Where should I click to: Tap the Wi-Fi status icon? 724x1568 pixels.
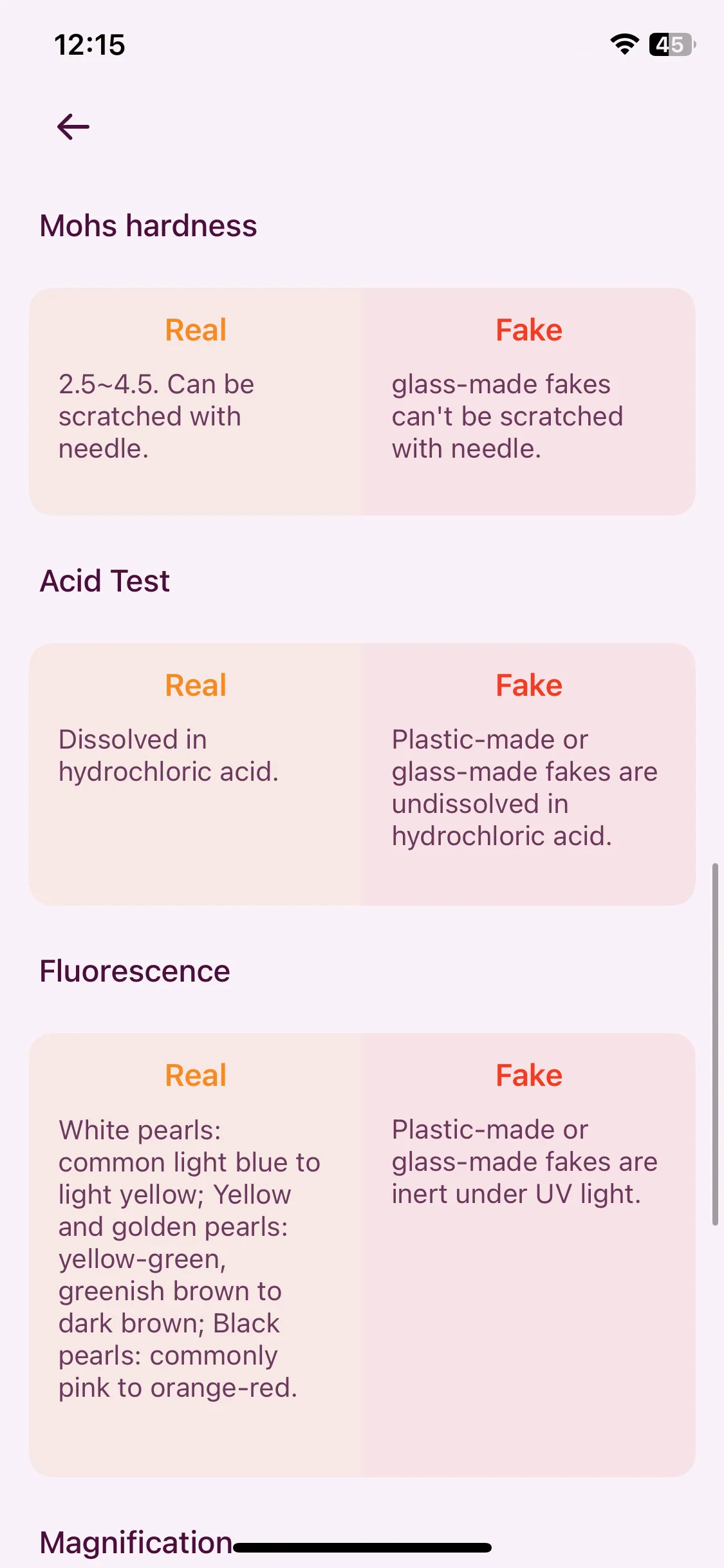point(624,44)
